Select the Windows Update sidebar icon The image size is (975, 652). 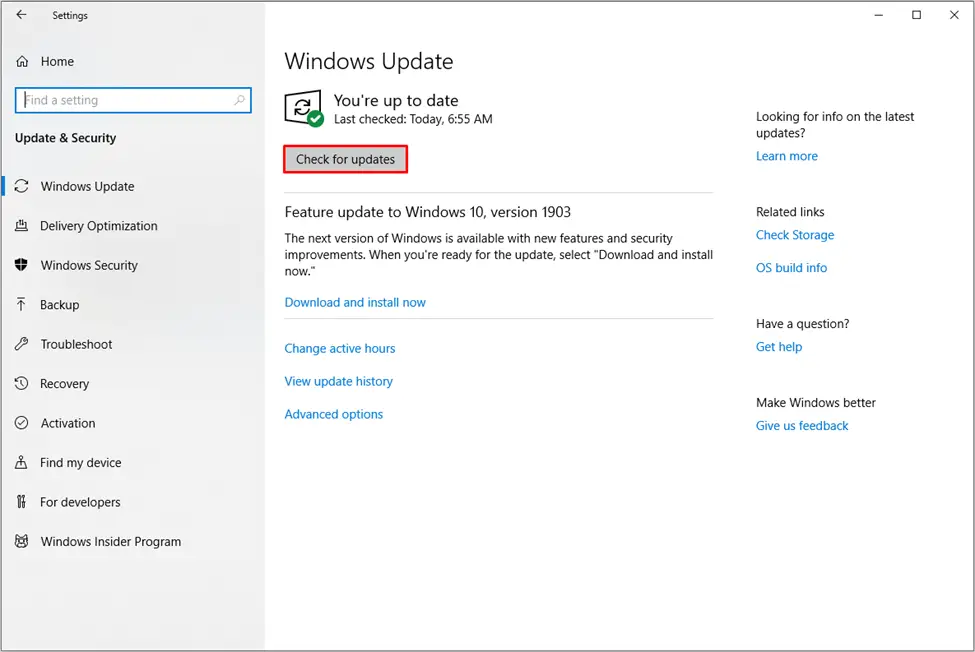pyautogui.click(x=22, y=186)
